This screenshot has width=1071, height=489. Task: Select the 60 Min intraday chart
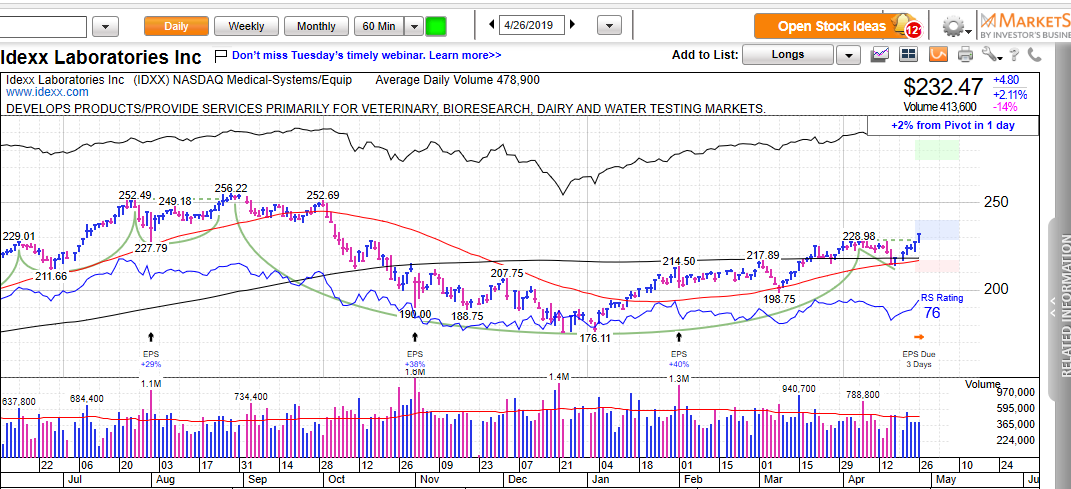tap(379, 27)
